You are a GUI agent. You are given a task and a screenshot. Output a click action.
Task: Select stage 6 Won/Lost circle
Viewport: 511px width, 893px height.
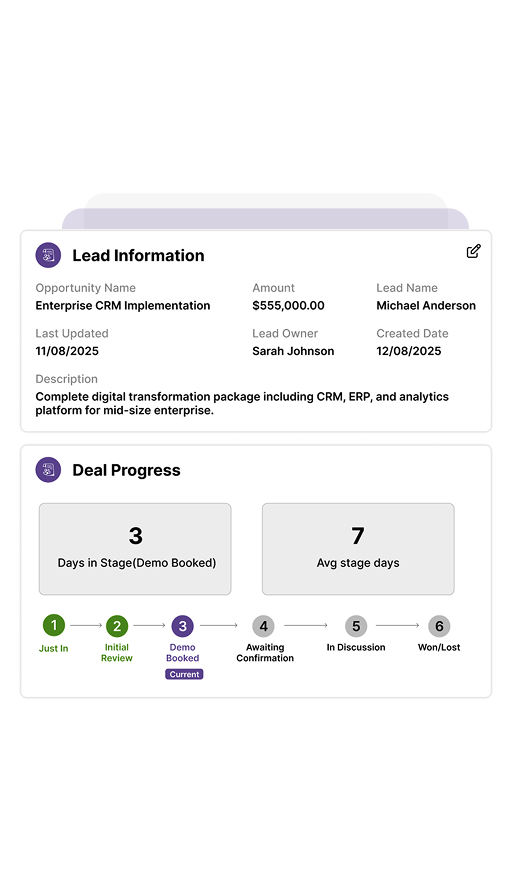click(x=439, y=626)
